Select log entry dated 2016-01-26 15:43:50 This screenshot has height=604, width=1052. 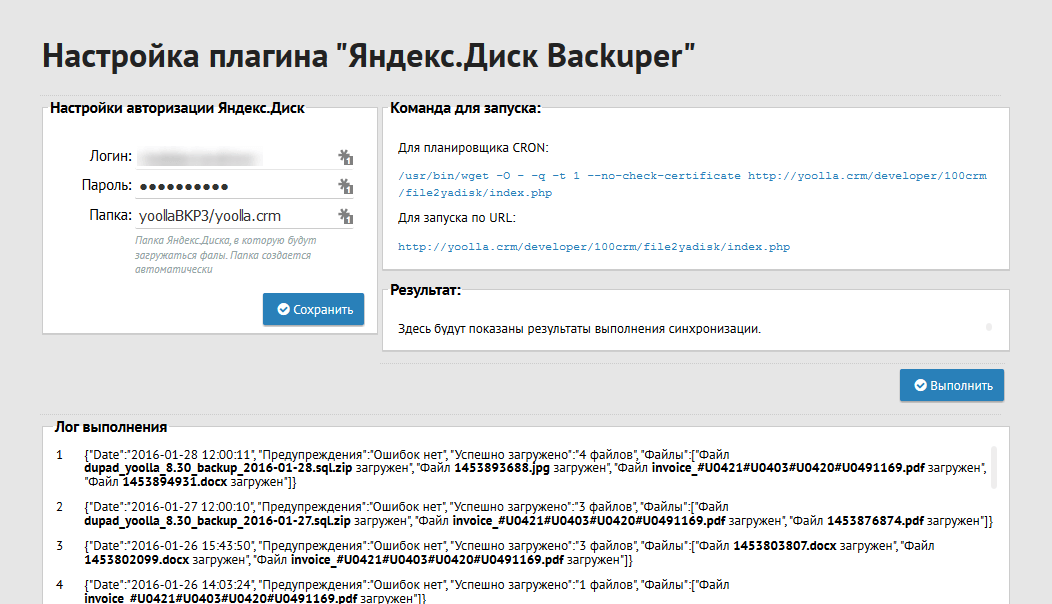509,552
